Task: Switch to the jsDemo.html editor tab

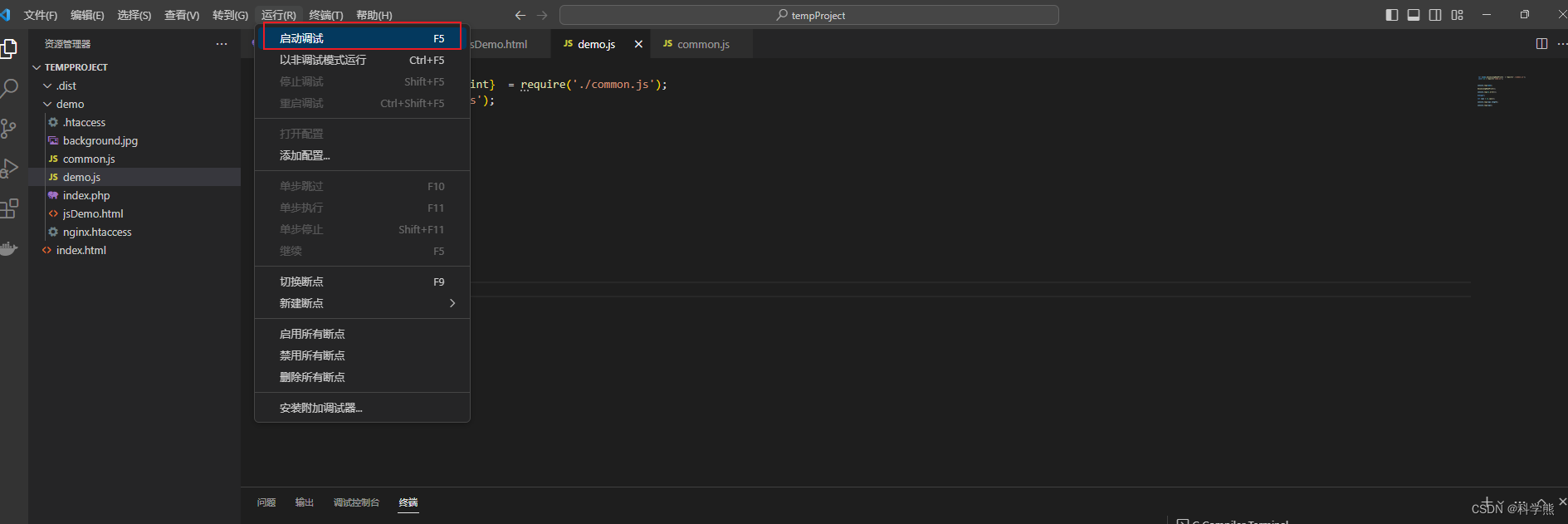Action: [x=510, y=44]
